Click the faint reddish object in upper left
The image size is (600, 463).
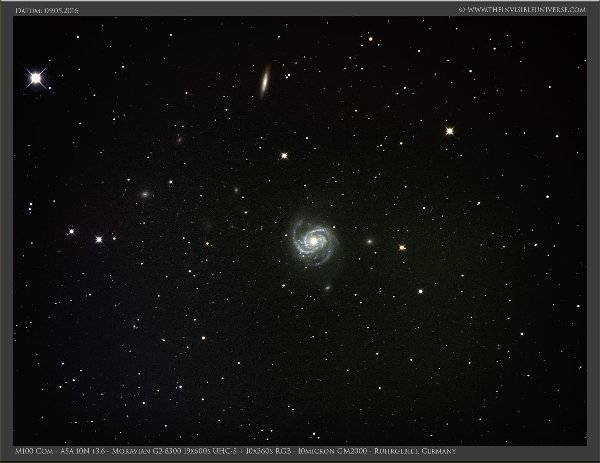click(178, 139)
